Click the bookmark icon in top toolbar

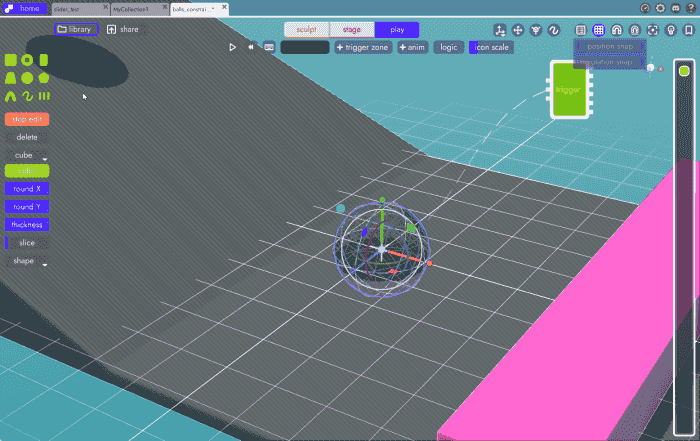coord(689,31)
